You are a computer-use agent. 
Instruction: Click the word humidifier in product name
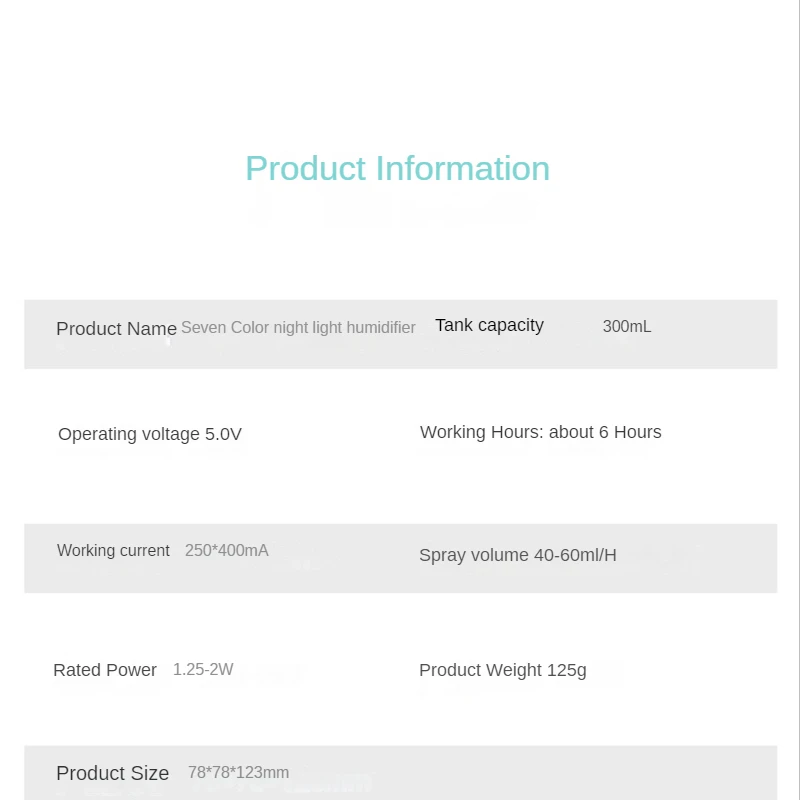point(381,328)
